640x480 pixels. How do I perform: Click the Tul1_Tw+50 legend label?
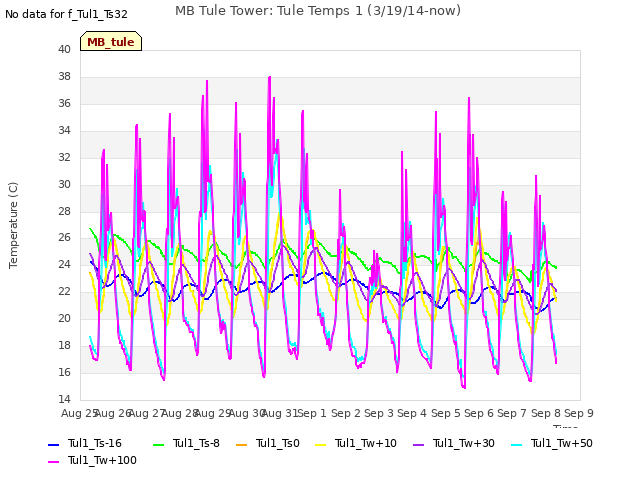pyautogui.click(x=562, y=443)
